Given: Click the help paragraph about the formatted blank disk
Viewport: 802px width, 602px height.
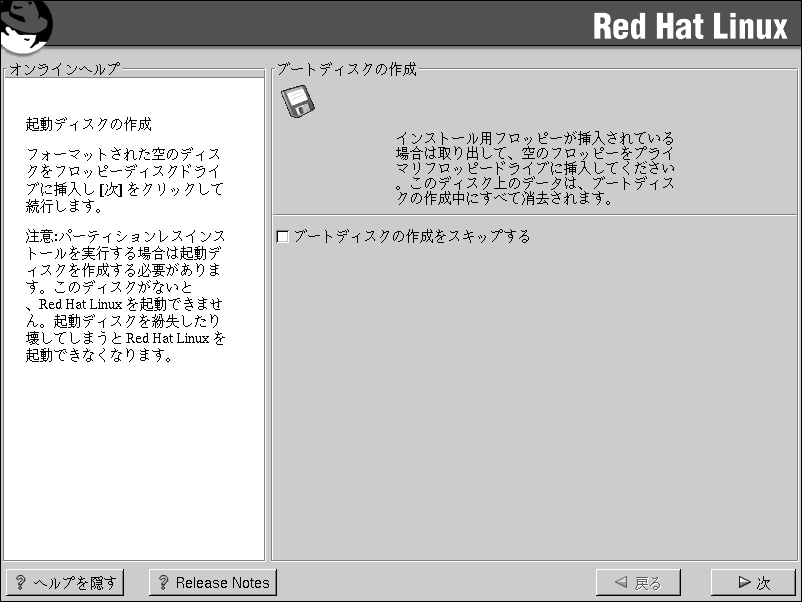Looking at the screenshot, I should [124, 181].
